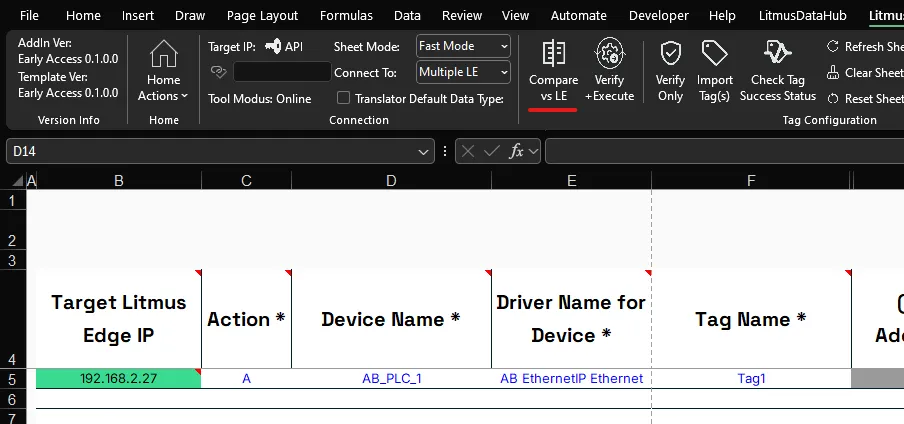This screenshot has height=424, width=904.
Task: Click the Target IP input field
Action: pos(282,72)
